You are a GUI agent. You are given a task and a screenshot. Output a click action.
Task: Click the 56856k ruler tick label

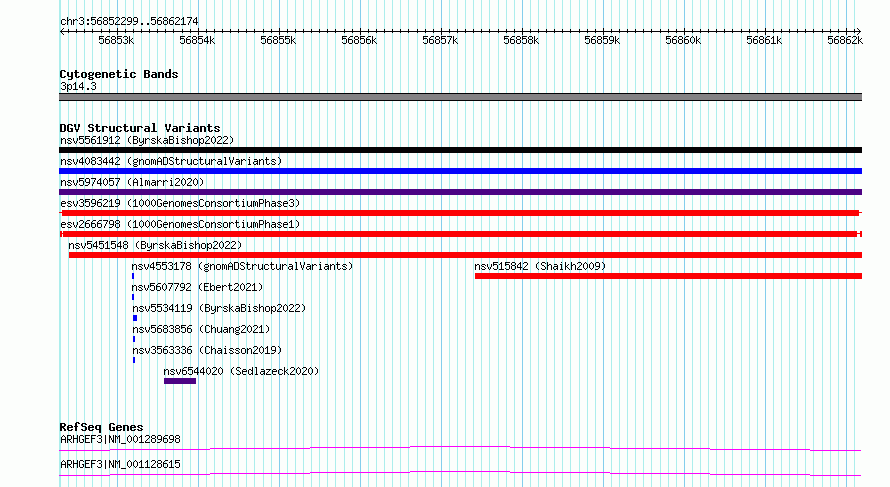359,40
